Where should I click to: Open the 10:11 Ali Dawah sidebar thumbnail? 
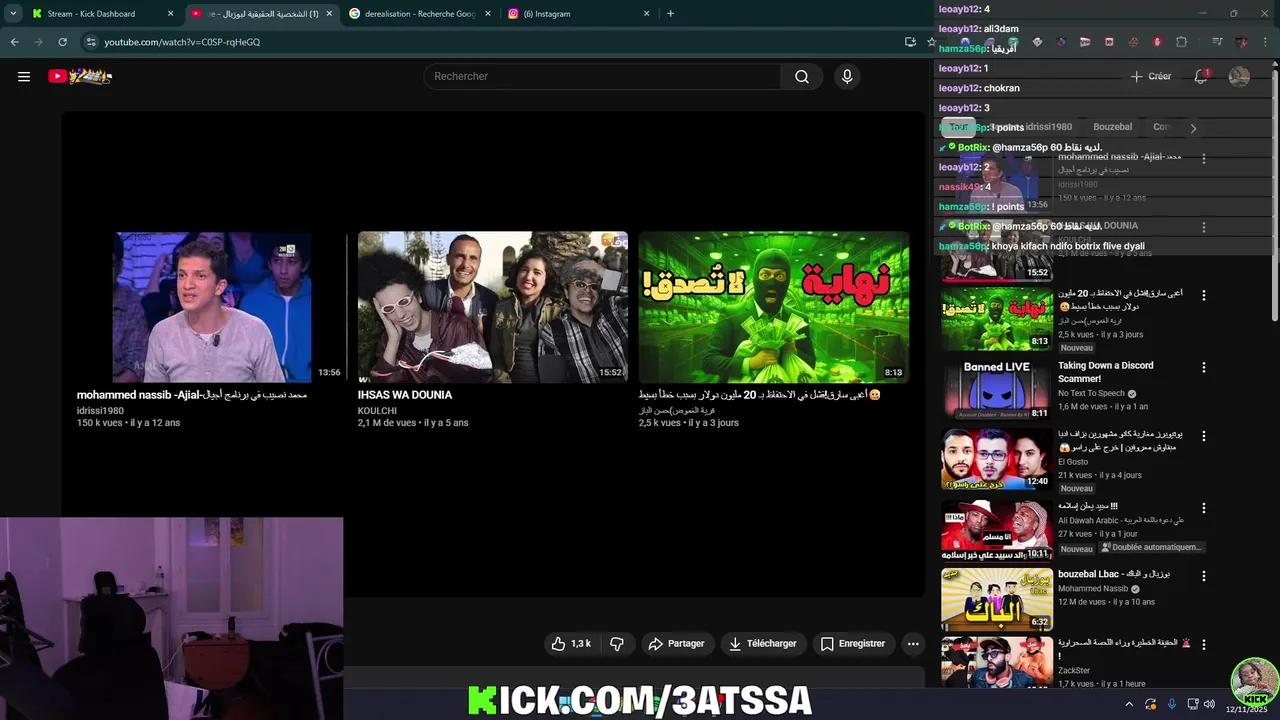997,530
